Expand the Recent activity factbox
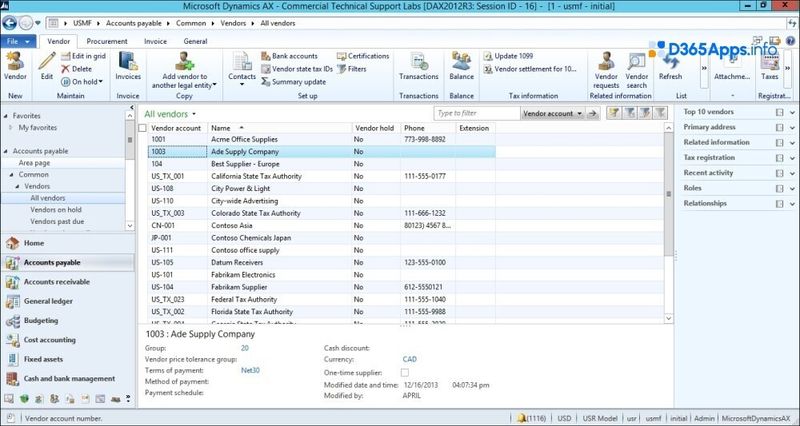This screenshot has width=800, height=426. pos(792,173)
